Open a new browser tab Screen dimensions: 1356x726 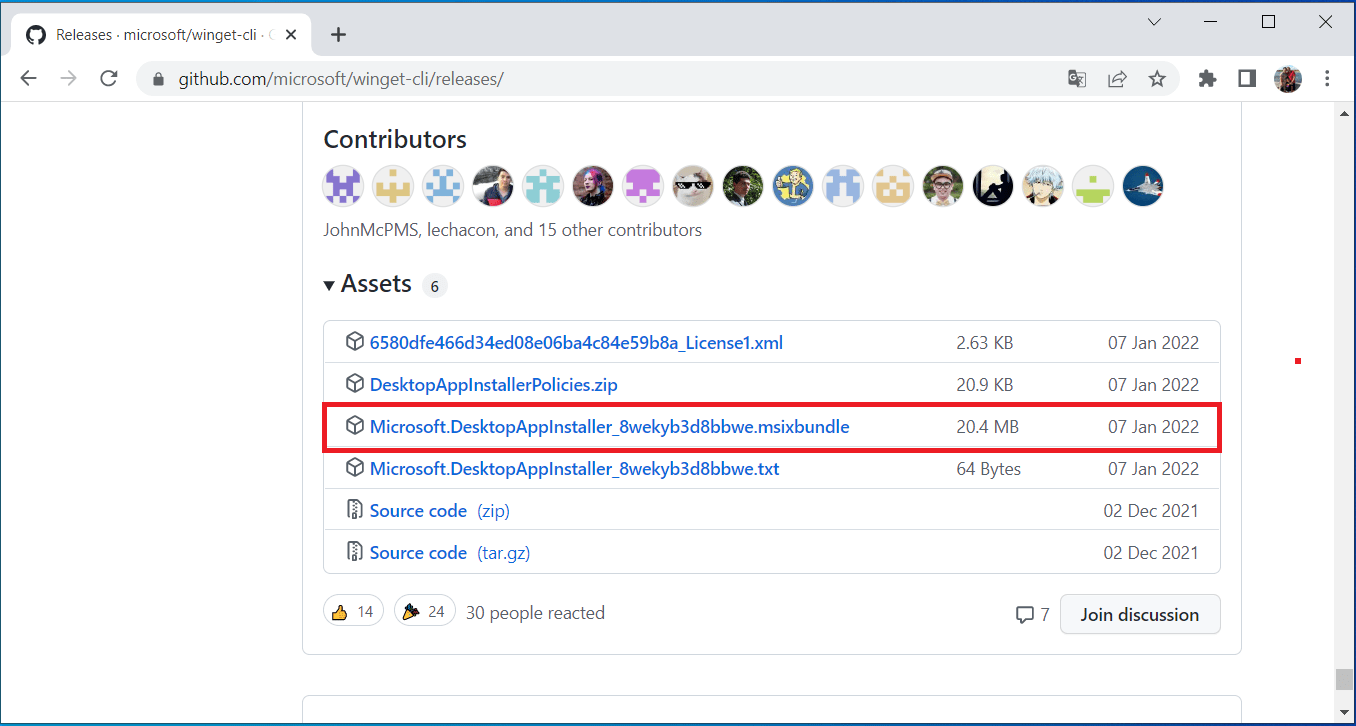338,34
